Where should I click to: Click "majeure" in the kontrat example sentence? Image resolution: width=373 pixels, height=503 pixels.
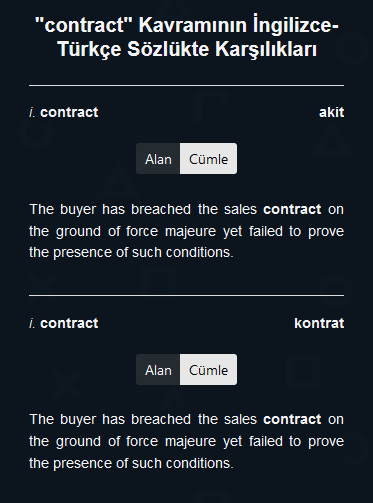click(x=190, y=441)
